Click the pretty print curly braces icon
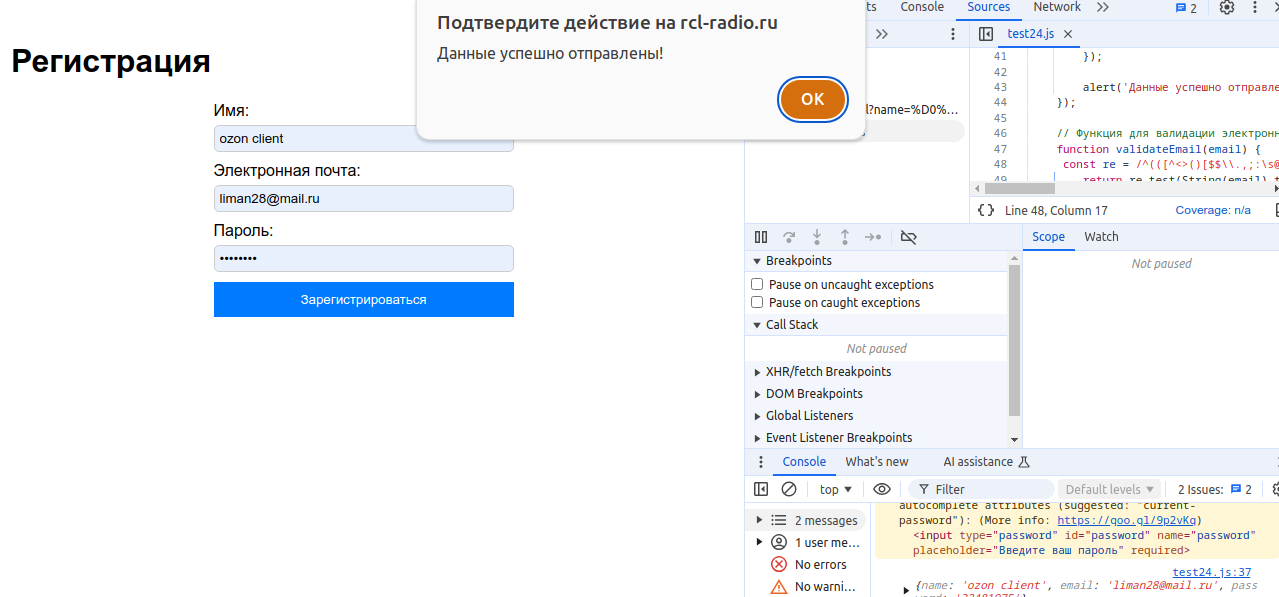This screenshot has width=1279, height=597. click(x=986, y=210)
